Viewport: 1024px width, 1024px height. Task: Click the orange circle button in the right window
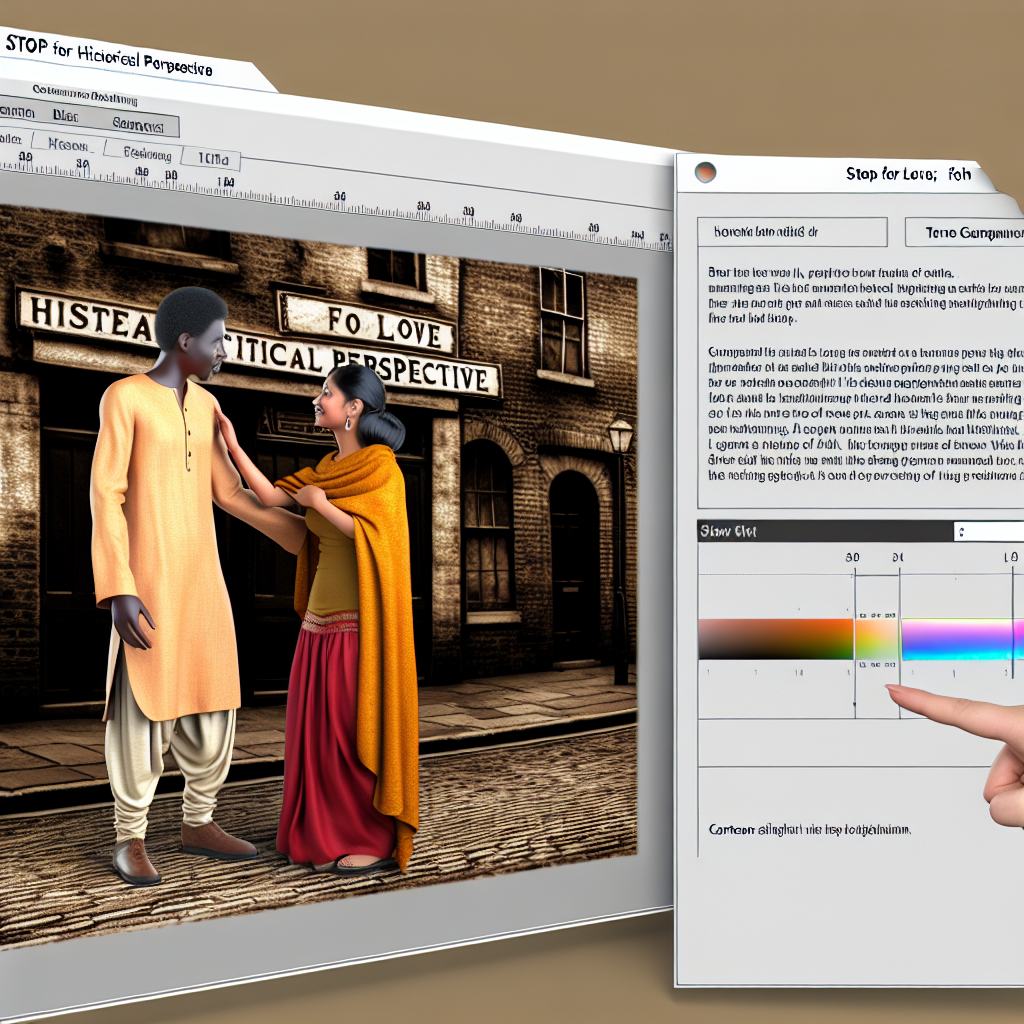[705, 172]
